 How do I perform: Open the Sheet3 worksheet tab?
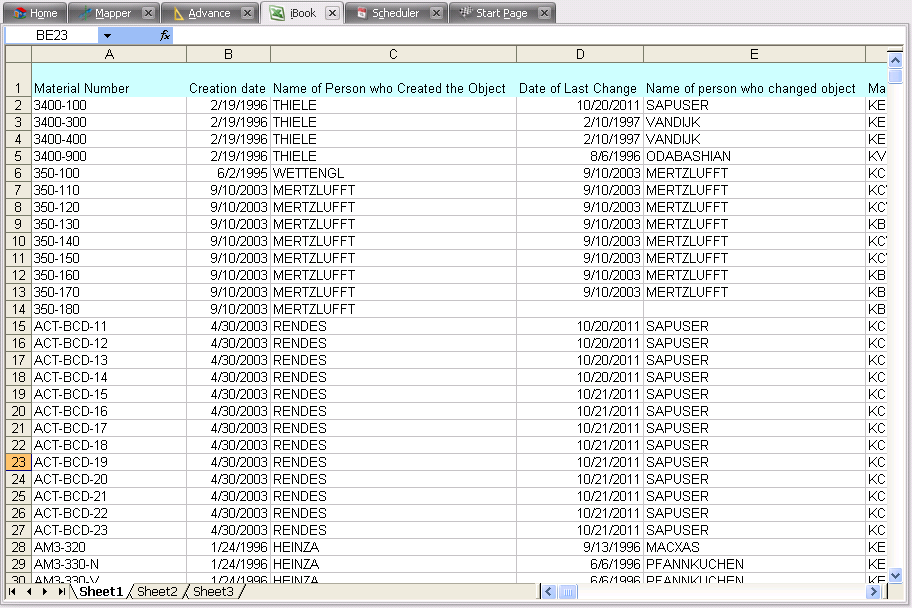(x=213, y=592)
